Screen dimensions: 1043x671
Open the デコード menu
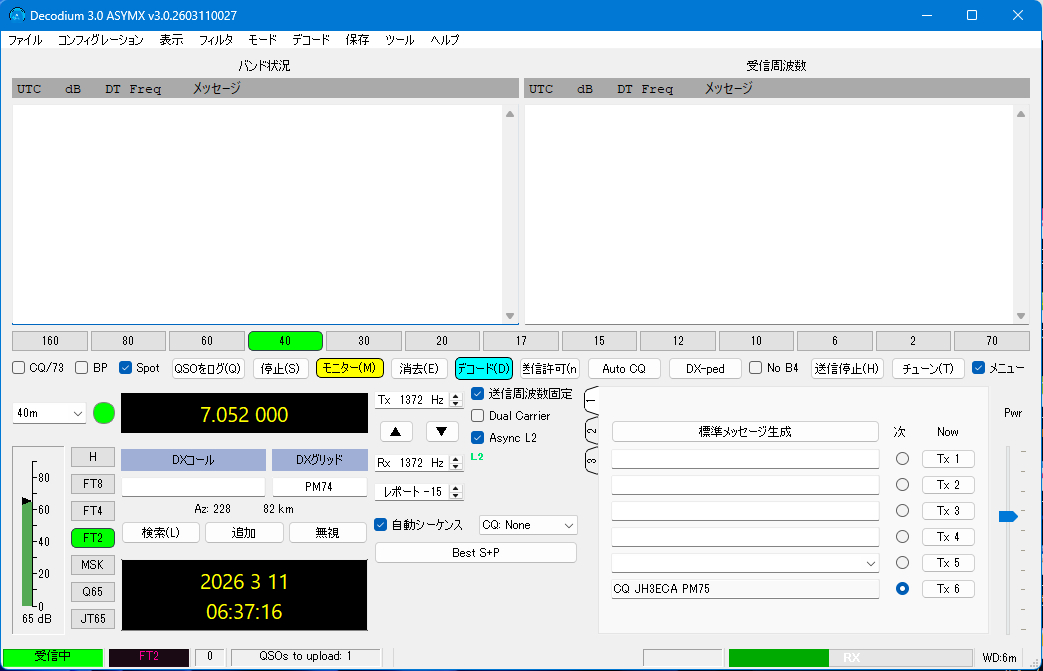pyautogui.click(x=311, y=40)
